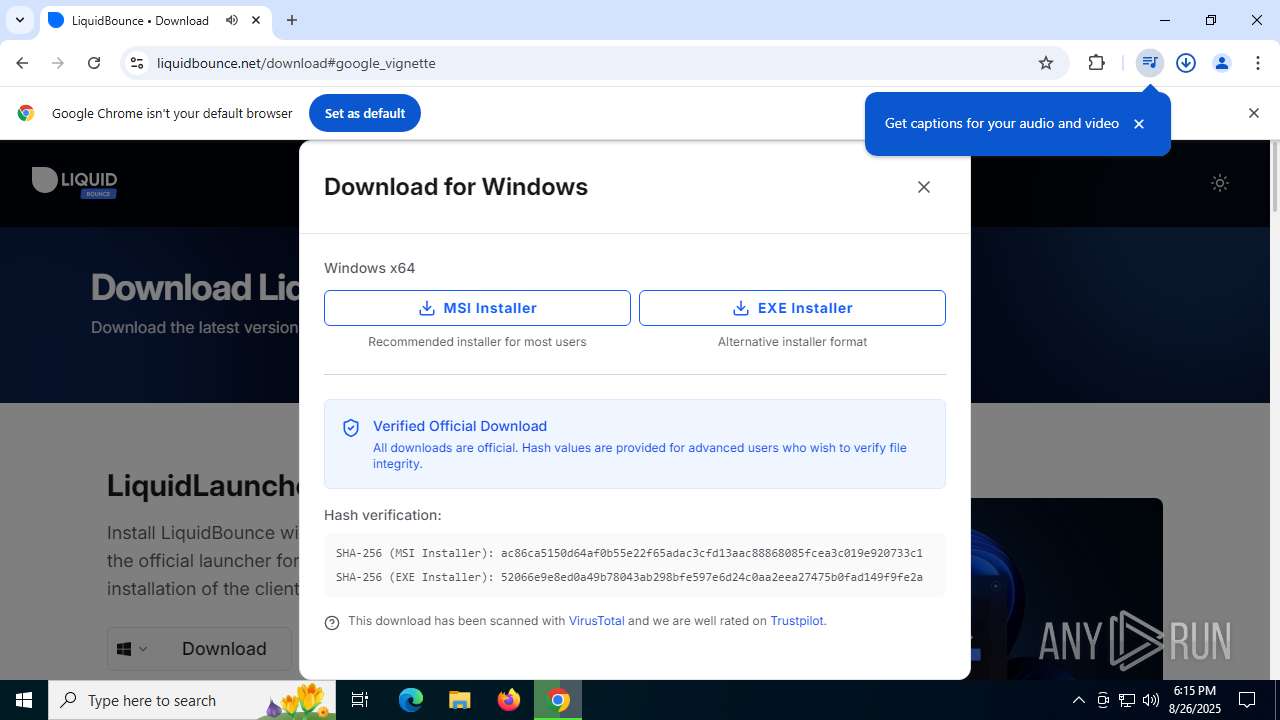Click the LiquidBounce logo
This screenshot has width=1280, height=720.
(75, 182)
